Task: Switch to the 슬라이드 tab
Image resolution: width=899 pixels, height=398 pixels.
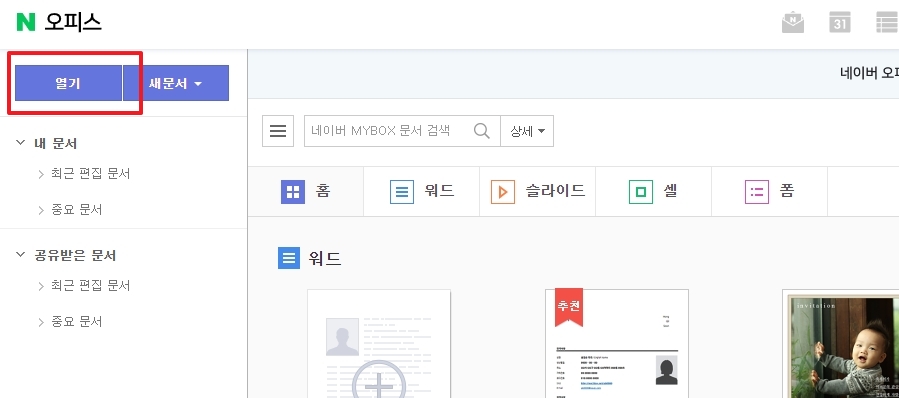Action: pyautogui.click(x=537, y=192)
